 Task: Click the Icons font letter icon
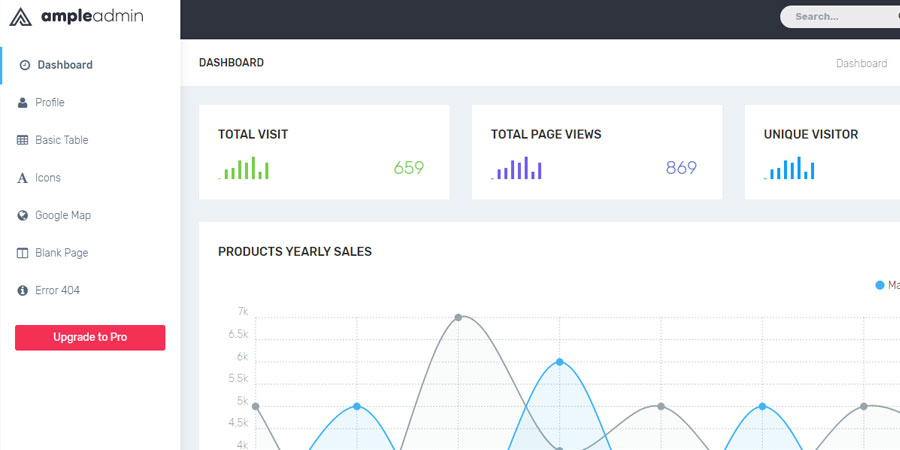point(22,178)
